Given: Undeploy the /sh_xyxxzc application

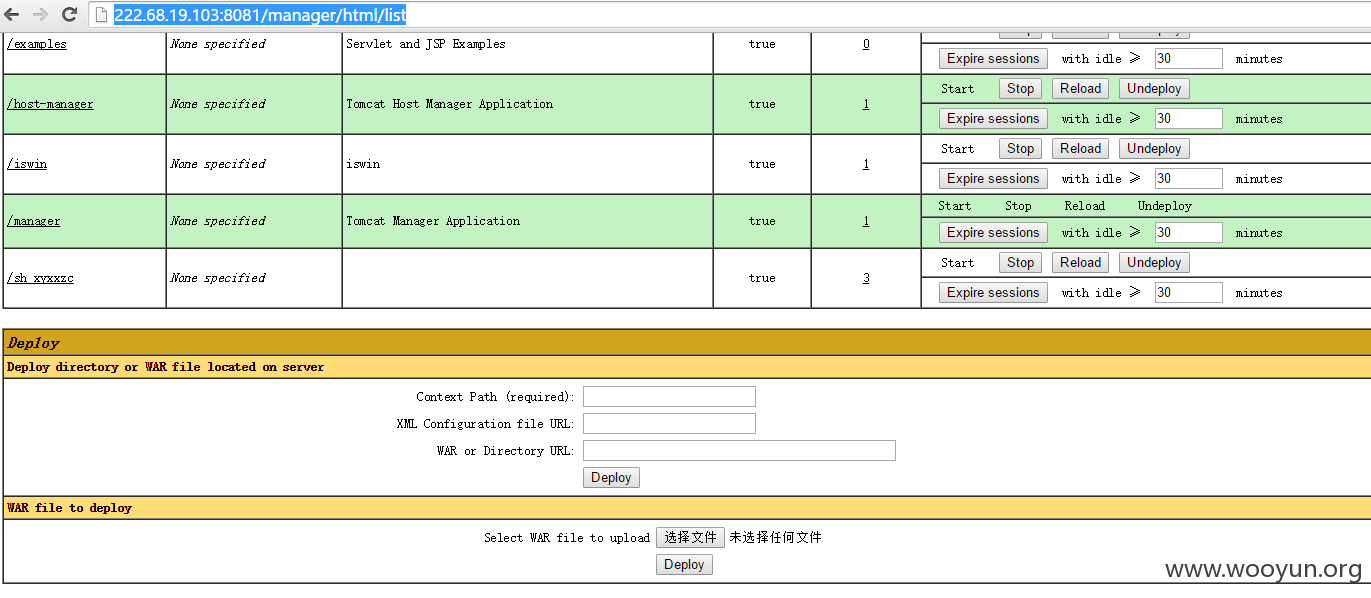Looking at the screenshot, I should point(1154,263).
